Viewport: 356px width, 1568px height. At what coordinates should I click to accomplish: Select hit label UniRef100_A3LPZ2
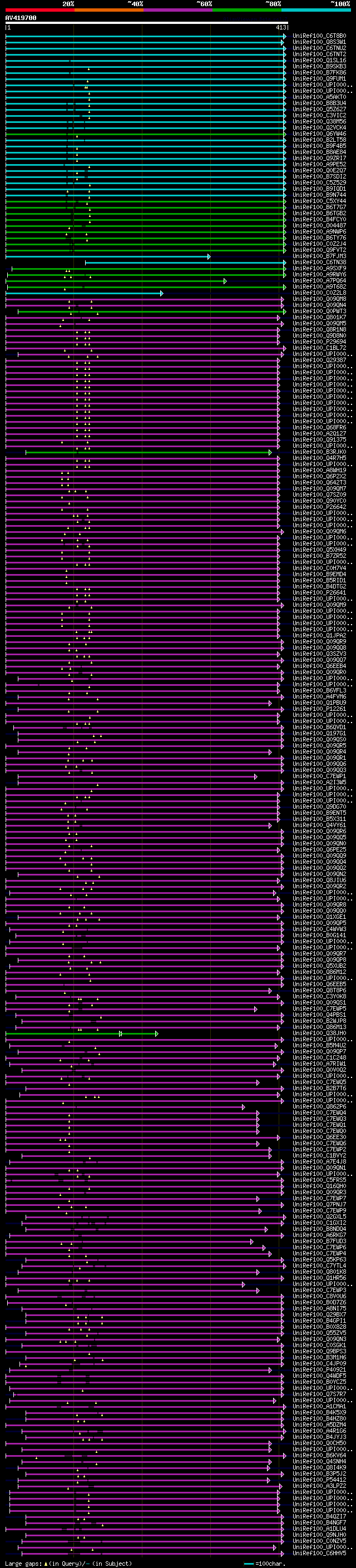(319, 1486)
